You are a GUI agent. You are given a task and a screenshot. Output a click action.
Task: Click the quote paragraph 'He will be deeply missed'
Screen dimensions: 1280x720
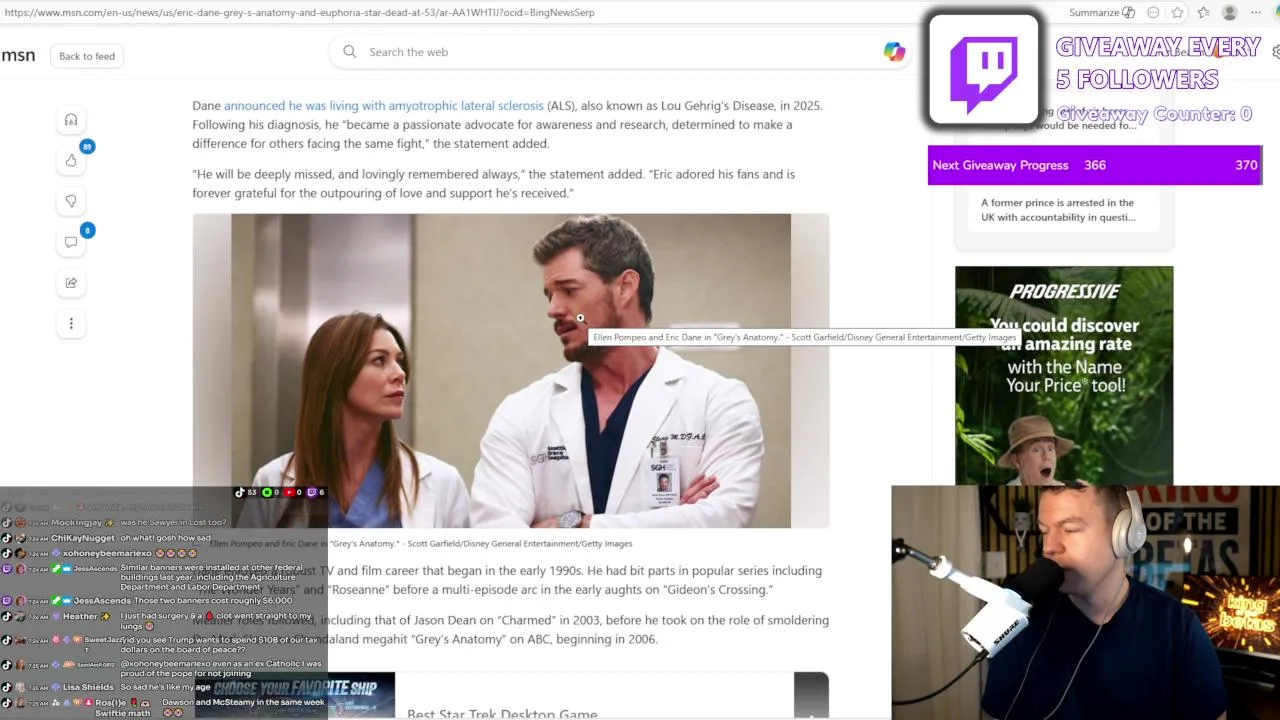494,183
